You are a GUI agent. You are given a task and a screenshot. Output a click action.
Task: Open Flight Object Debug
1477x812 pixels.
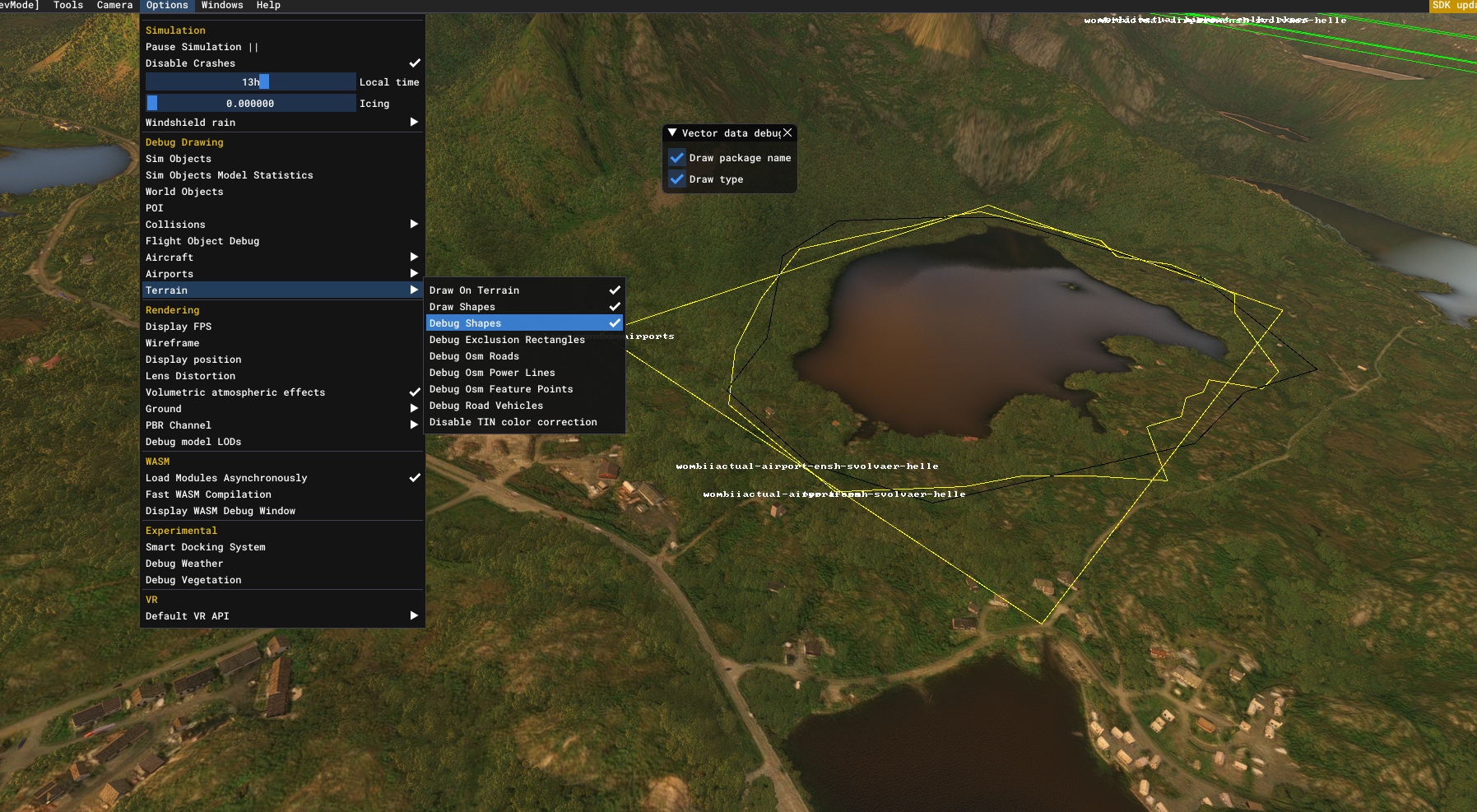283,241
